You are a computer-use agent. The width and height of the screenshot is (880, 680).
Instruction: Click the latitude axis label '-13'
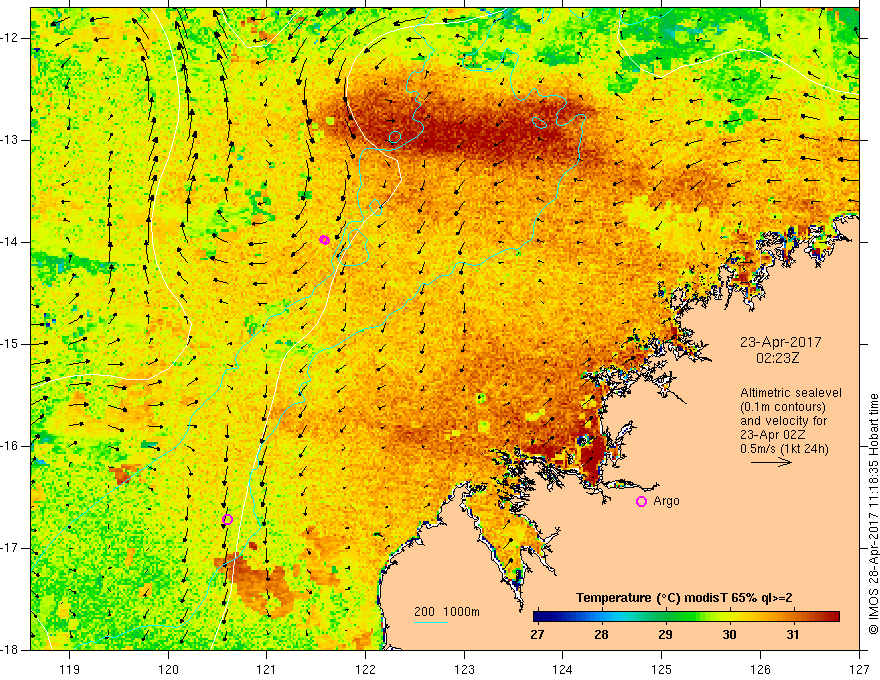(x=11, y=140)
